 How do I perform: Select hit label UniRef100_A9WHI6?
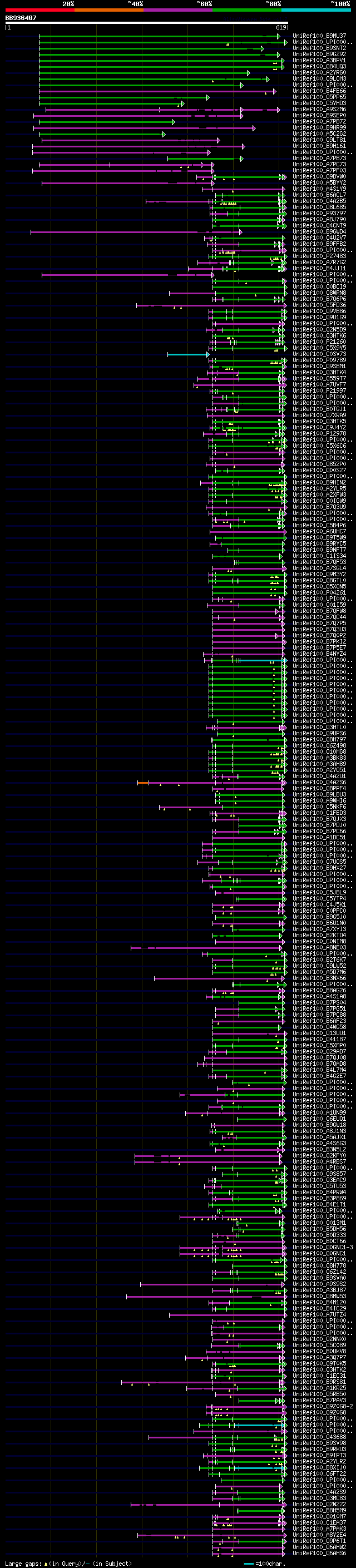[319, 800]
